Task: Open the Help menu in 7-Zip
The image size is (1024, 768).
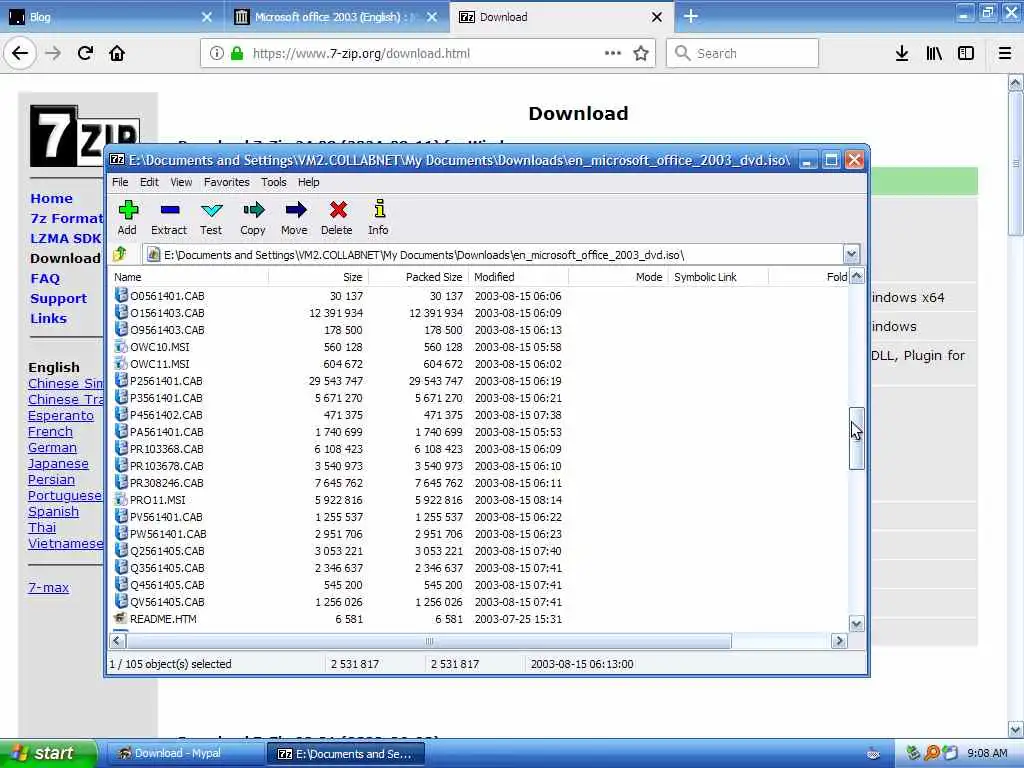Action: [308, 182]
